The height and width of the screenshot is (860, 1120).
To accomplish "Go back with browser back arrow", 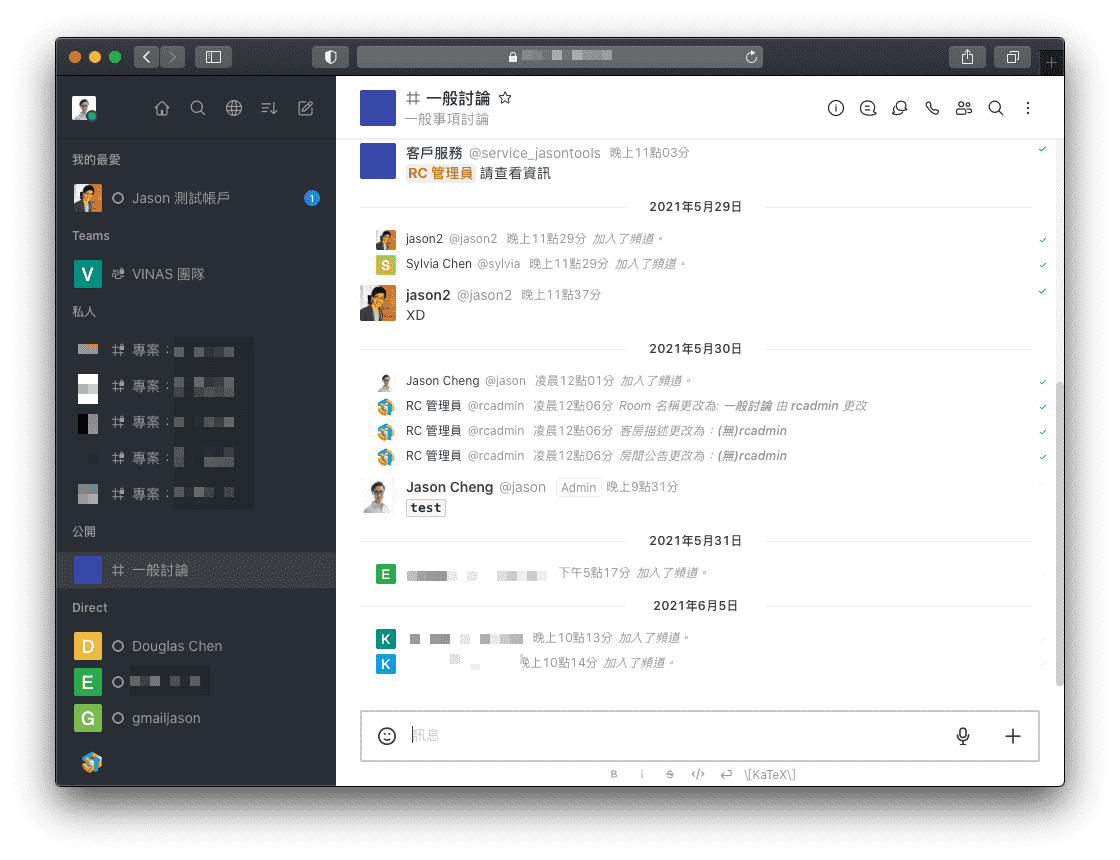I will tap(146, 57).
